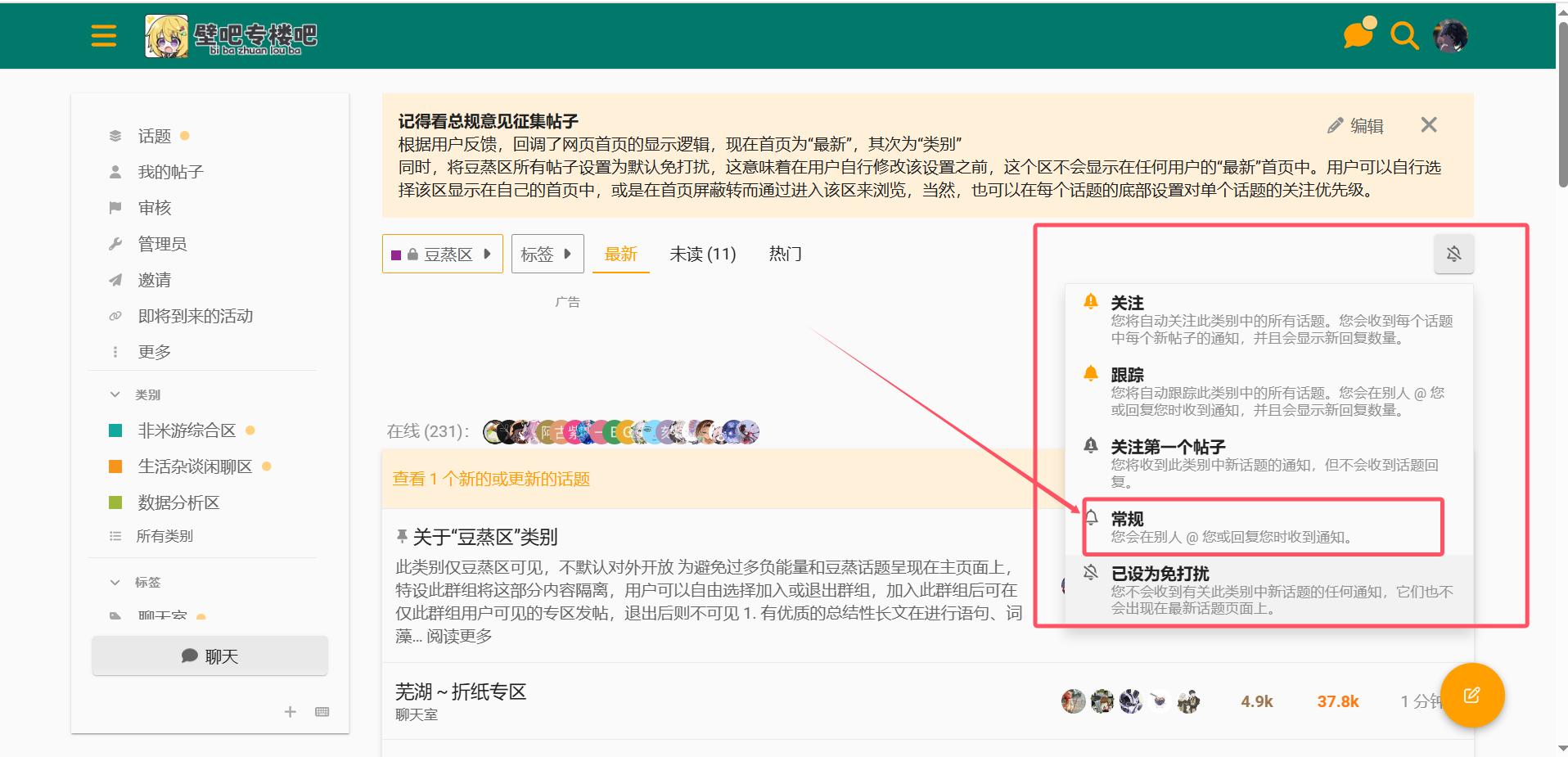Open the user profile avatar
This screenshot has width=1568, height=757.
click(x=1450, y=36)
